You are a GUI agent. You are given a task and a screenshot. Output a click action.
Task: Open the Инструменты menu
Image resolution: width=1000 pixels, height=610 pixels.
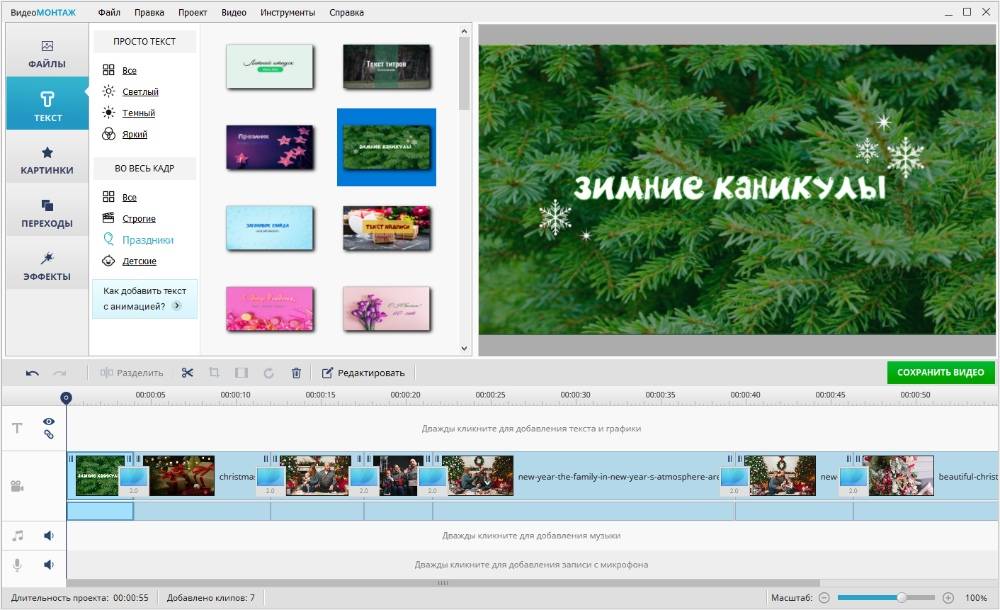coord(287,13)
